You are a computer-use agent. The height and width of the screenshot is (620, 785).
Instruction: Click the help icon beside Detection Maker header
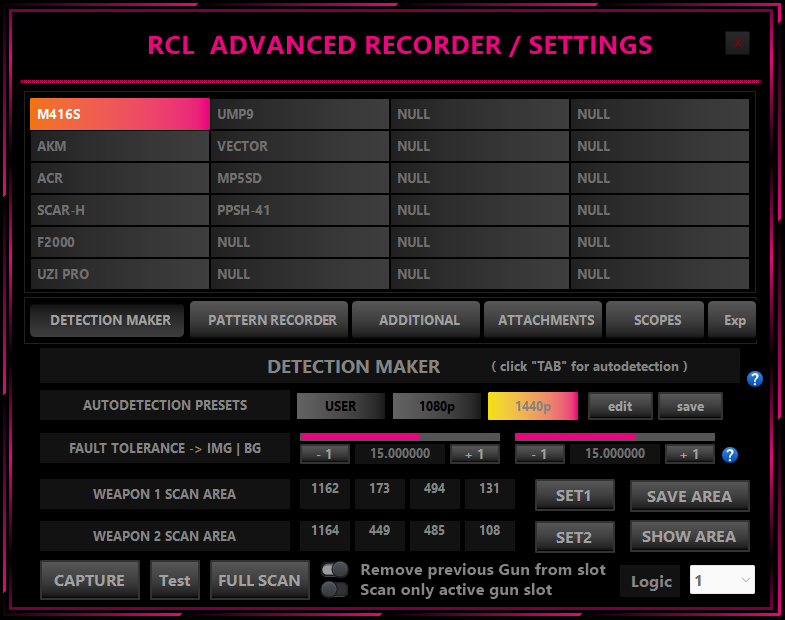(755, 379)
